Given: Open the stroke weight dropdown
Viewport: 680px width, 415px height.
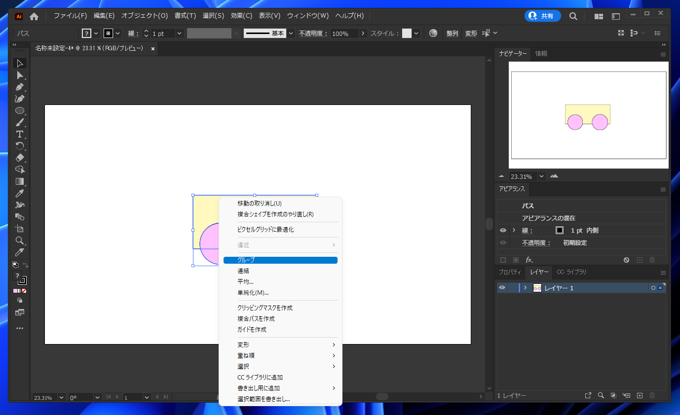Looking at the screenshot, I should pyautogui.click(x=179, y=33).
